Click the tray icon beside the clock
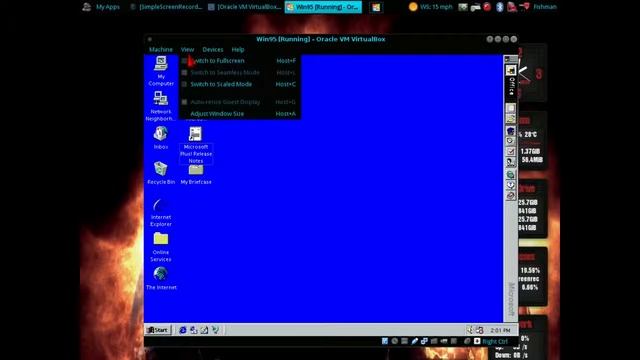Screen dimensions: 640x360 click(480, 330)
